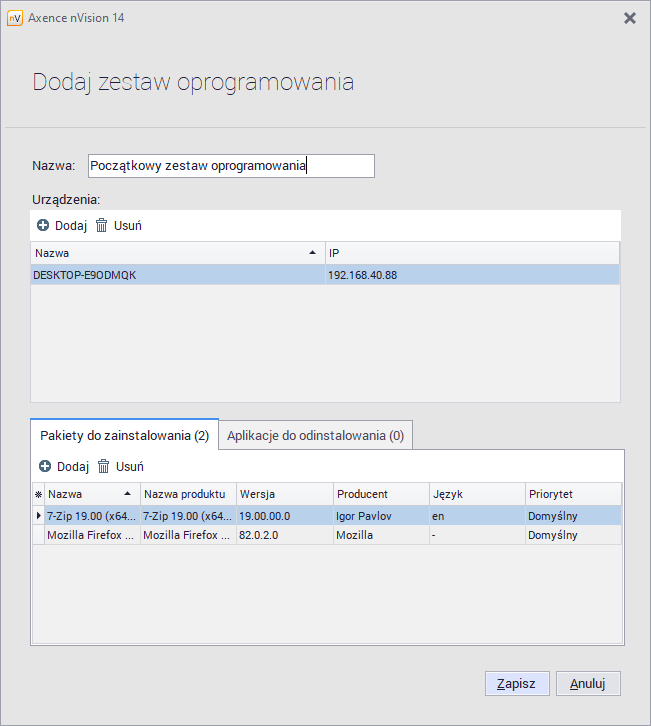This screenshot has width=651, height=726.
Task: Click the trash icon in the packages toolbar
Action: (103, 467)
